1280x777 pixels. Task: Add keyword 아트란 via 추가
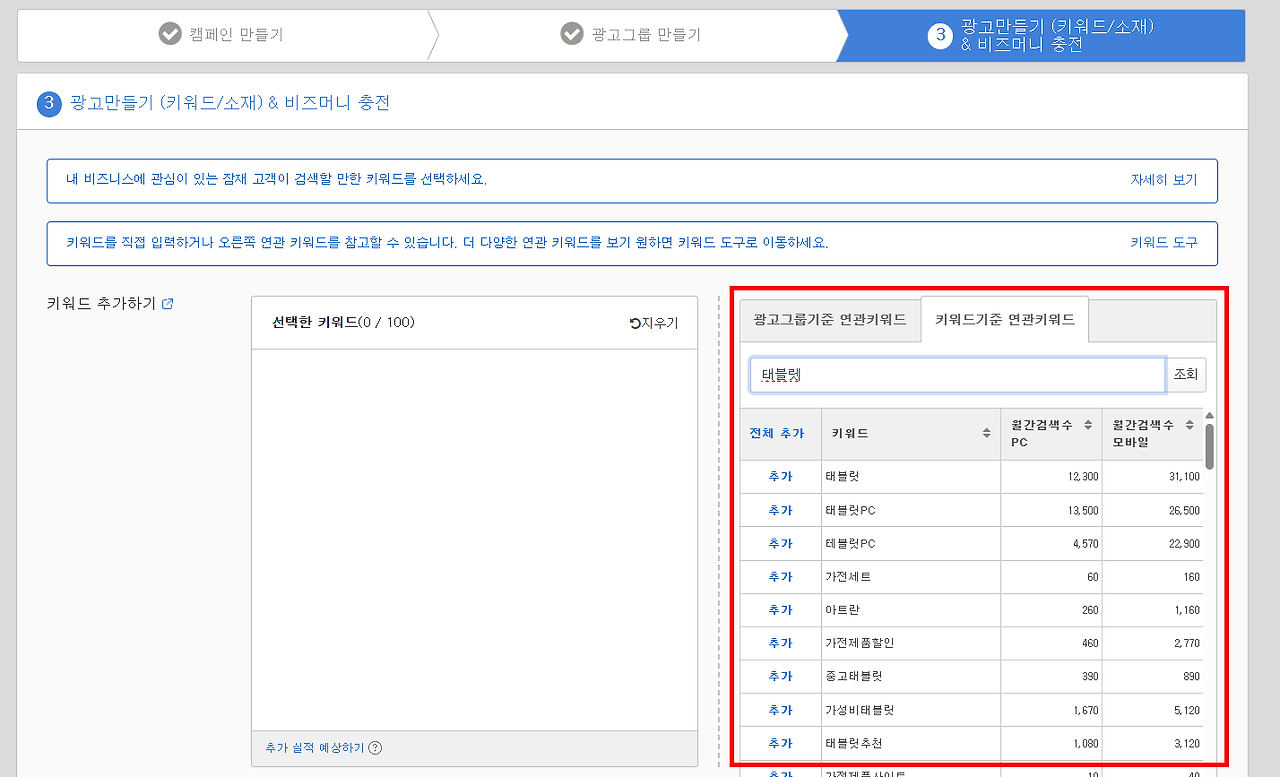coord(780,610)
